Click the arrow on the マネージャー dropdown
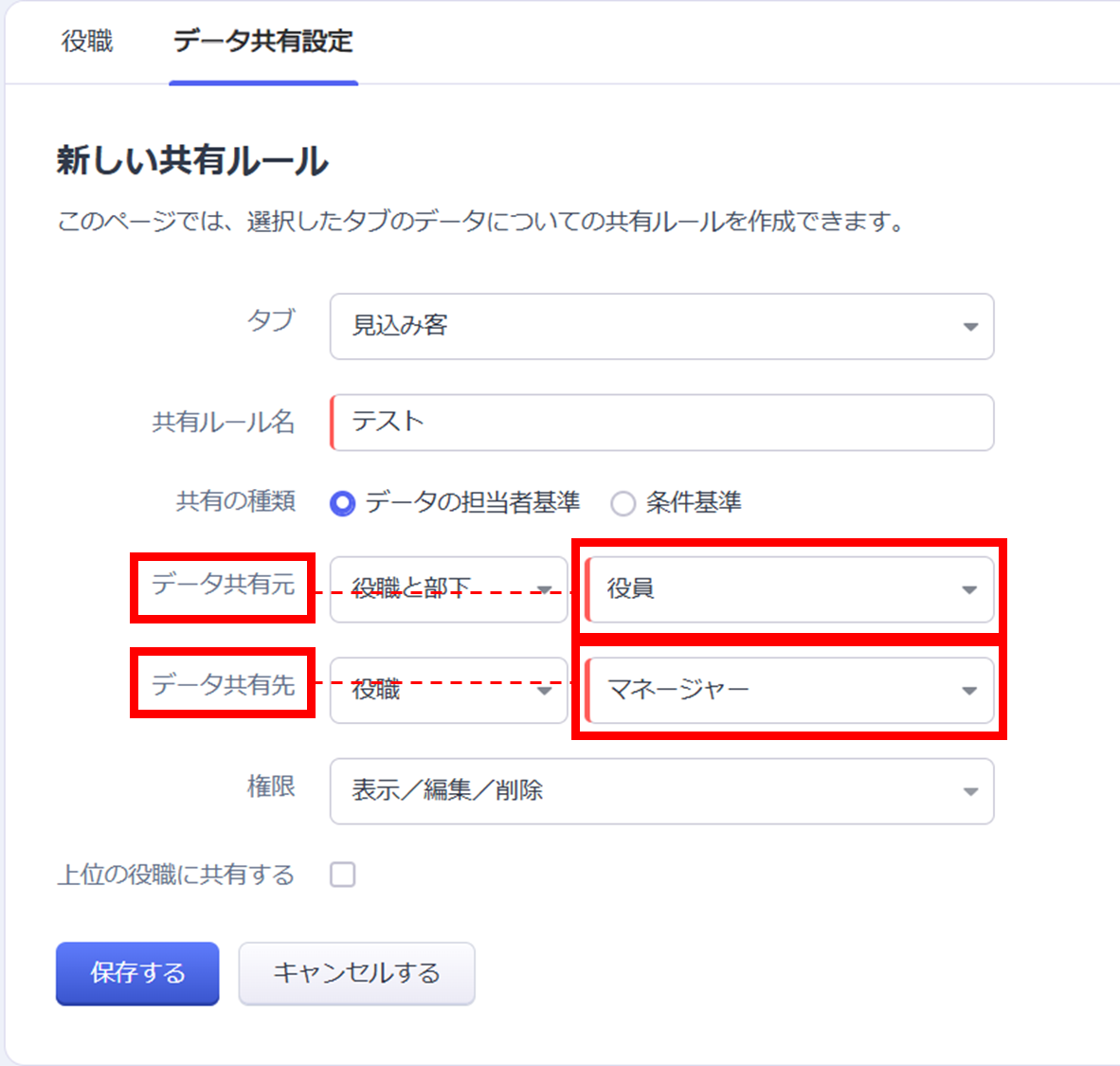 968,691
